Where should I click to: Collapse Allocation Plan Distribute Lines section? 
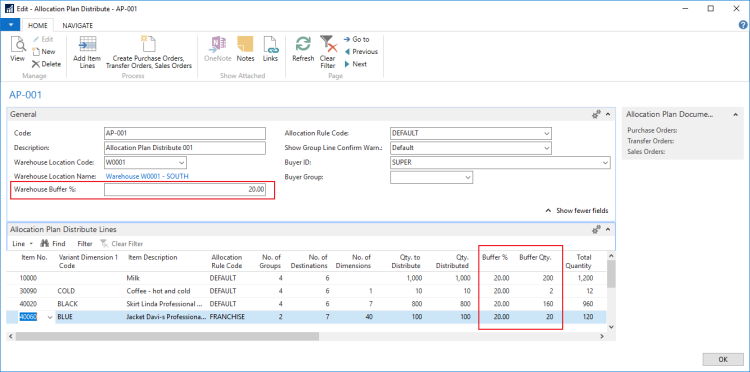pyautogui.click(x=608, y=230)
